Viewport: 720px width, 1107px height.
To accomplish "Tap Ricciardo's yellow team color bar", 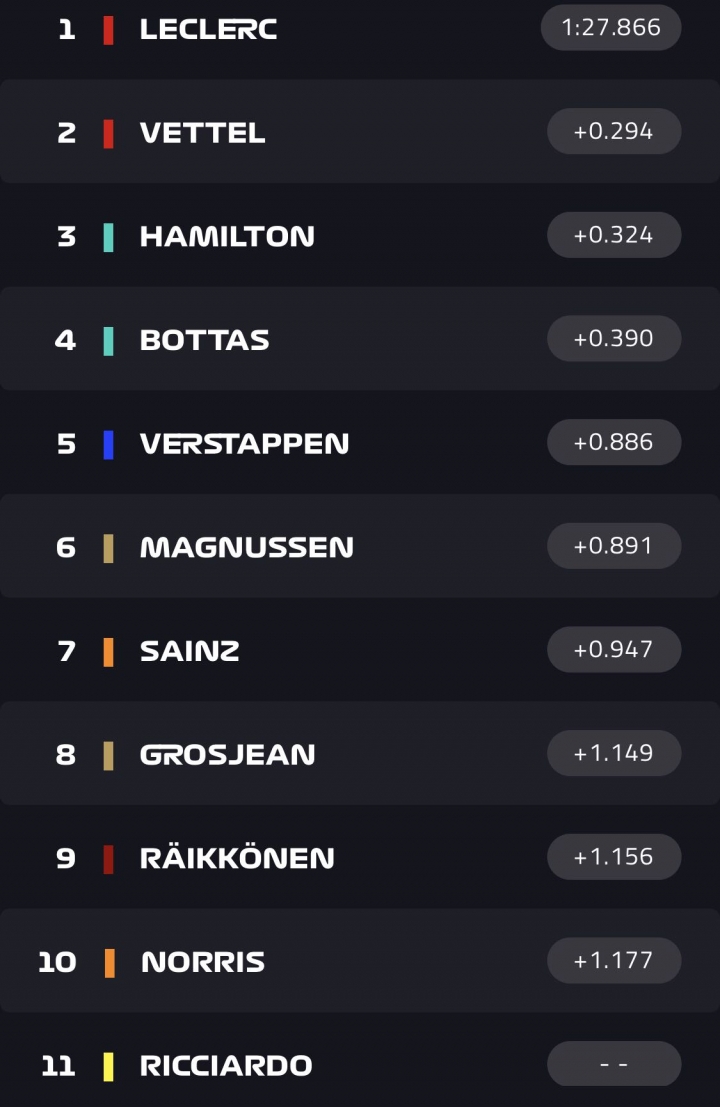I will (x=108, y=1066).
